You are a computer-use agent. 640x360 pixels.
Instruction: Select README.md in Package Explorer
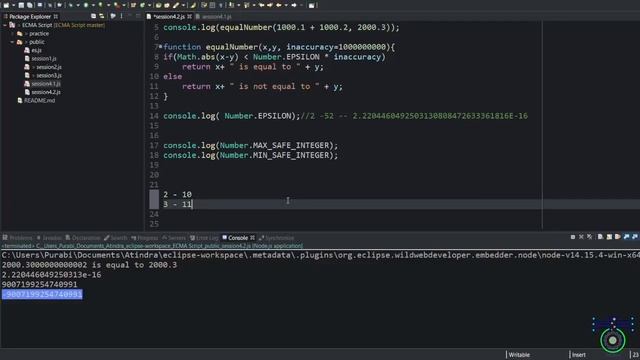coord(39,100)
